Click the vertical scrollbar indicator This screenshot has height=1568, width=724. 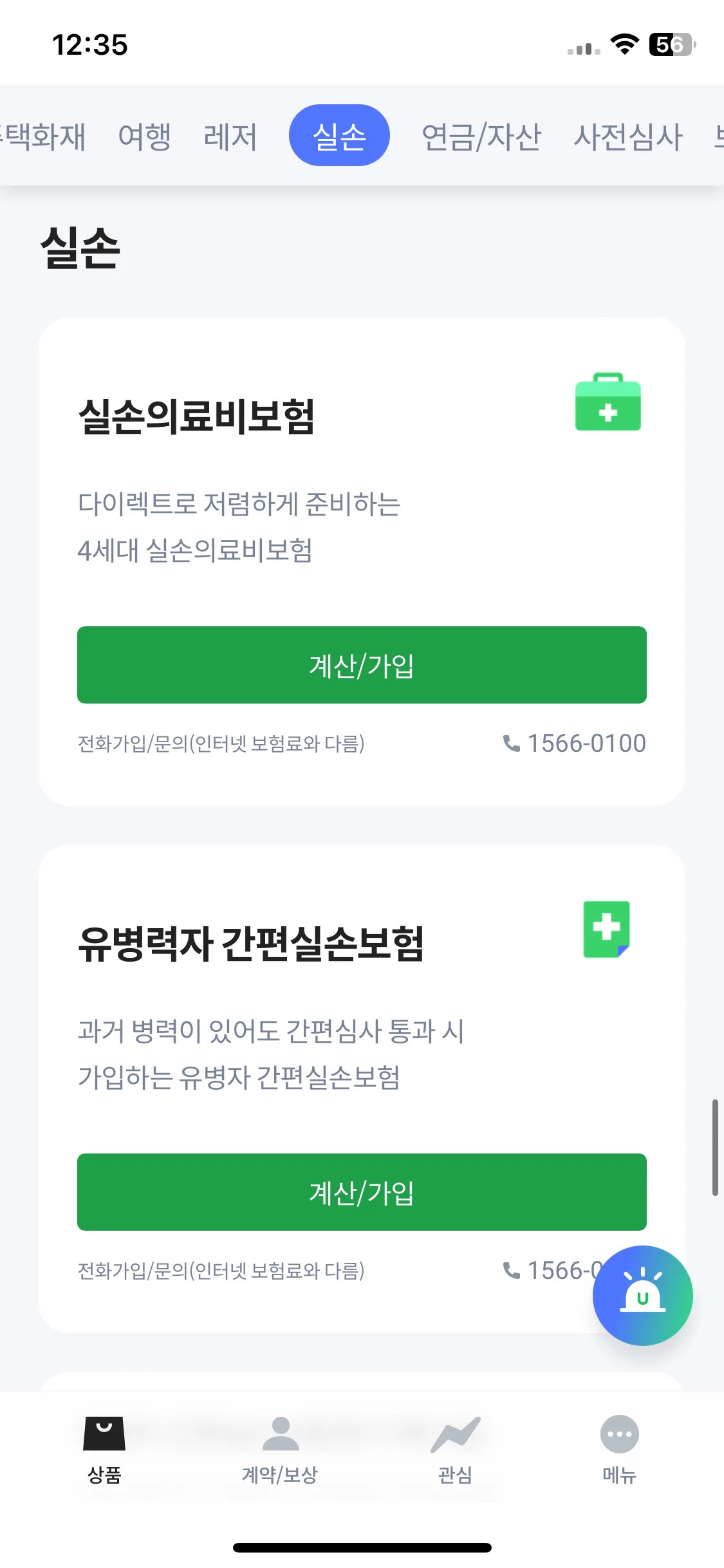[x=715, y=1148]
